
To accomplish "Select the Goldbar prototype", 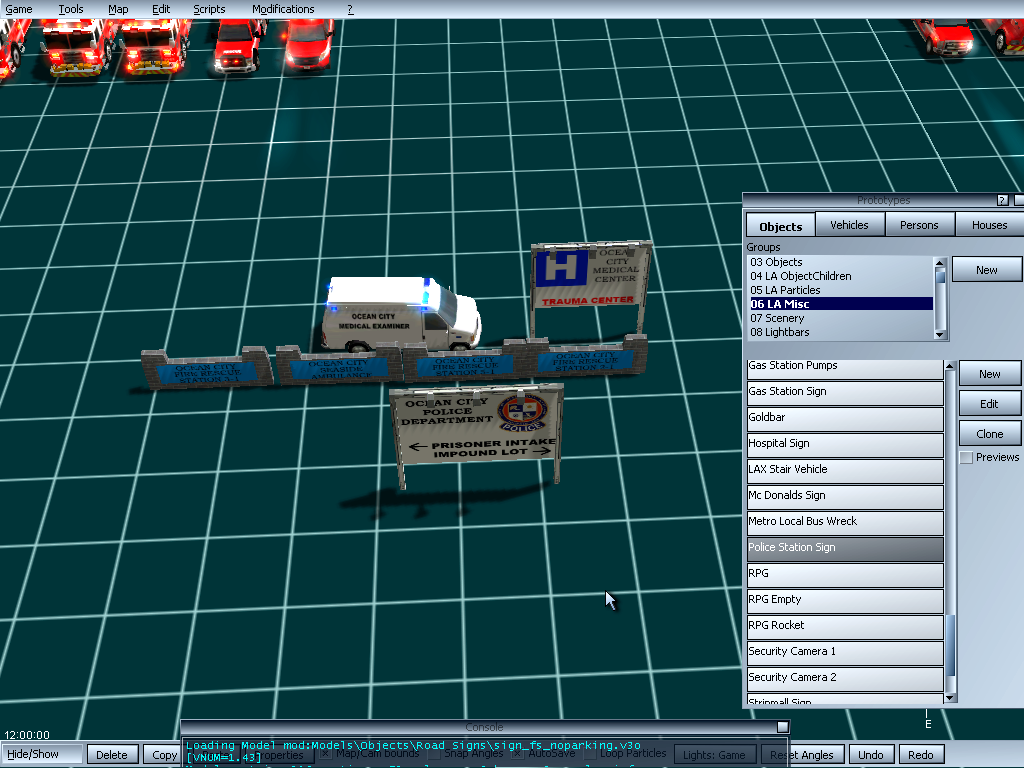I will (845, 419).
